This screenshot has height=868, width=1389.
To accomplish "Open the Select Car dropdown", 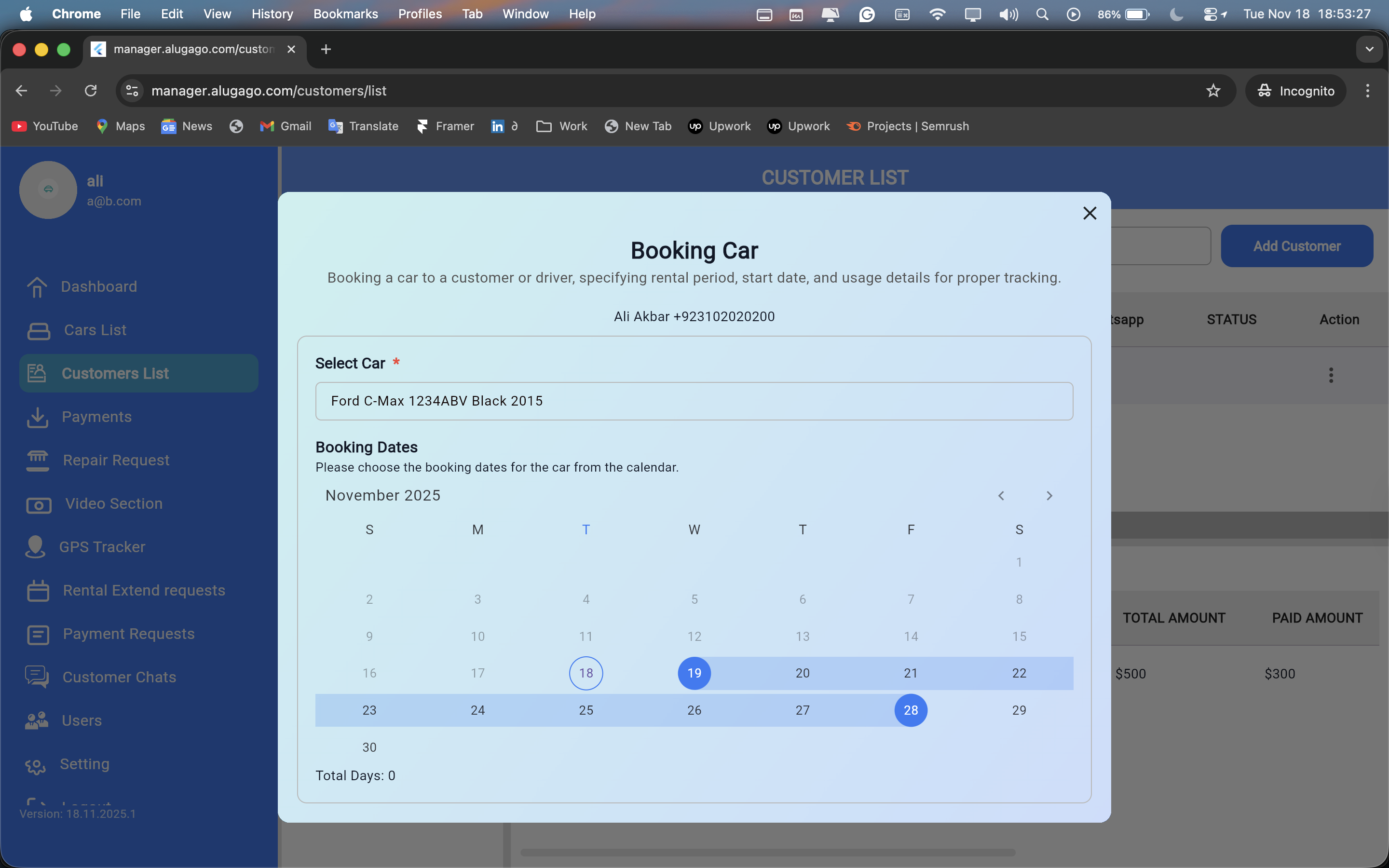I will tap(694, 401).
